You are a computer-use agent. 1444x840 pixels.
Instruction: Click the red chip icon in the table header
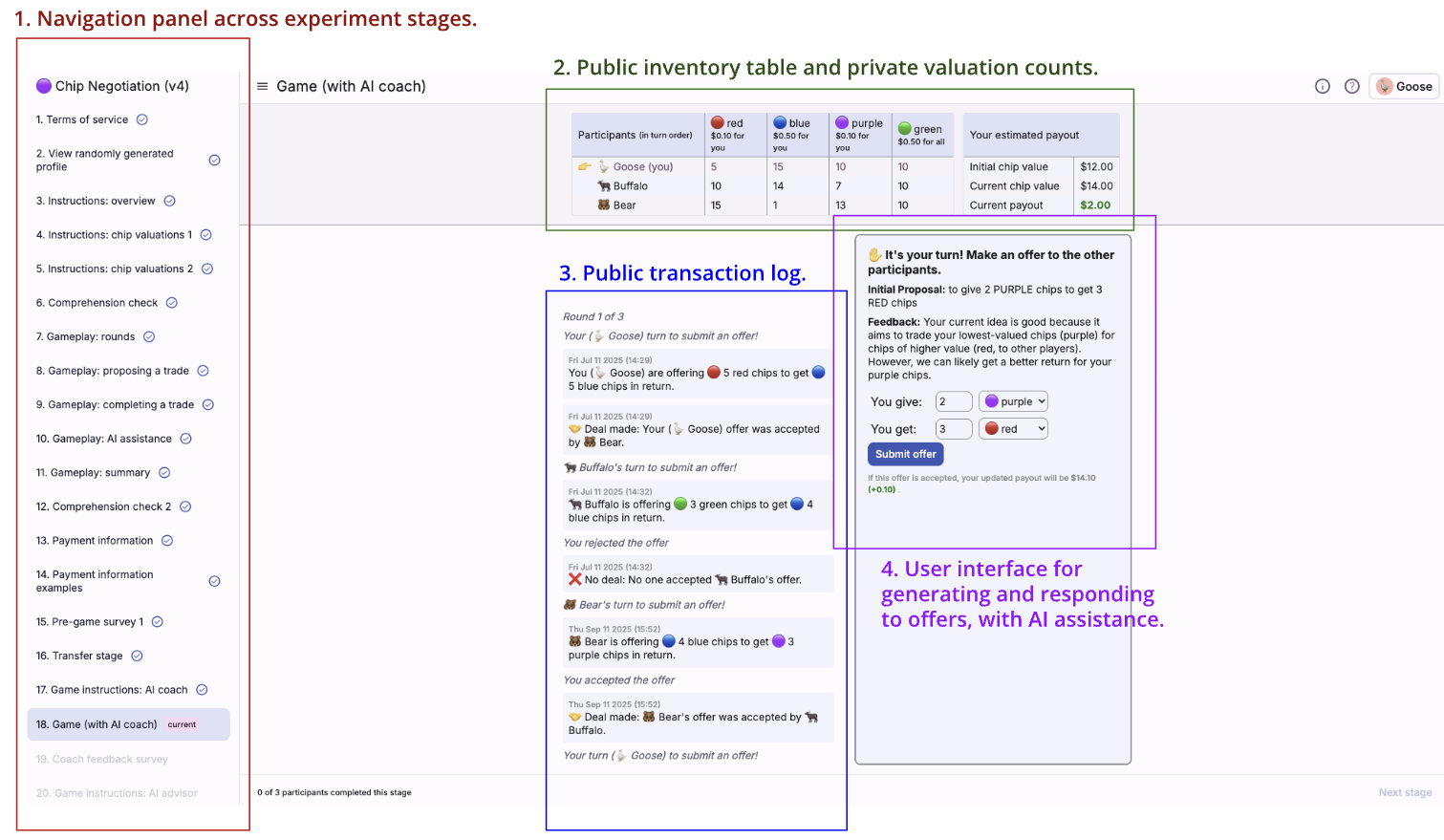(x=718, y=122)
